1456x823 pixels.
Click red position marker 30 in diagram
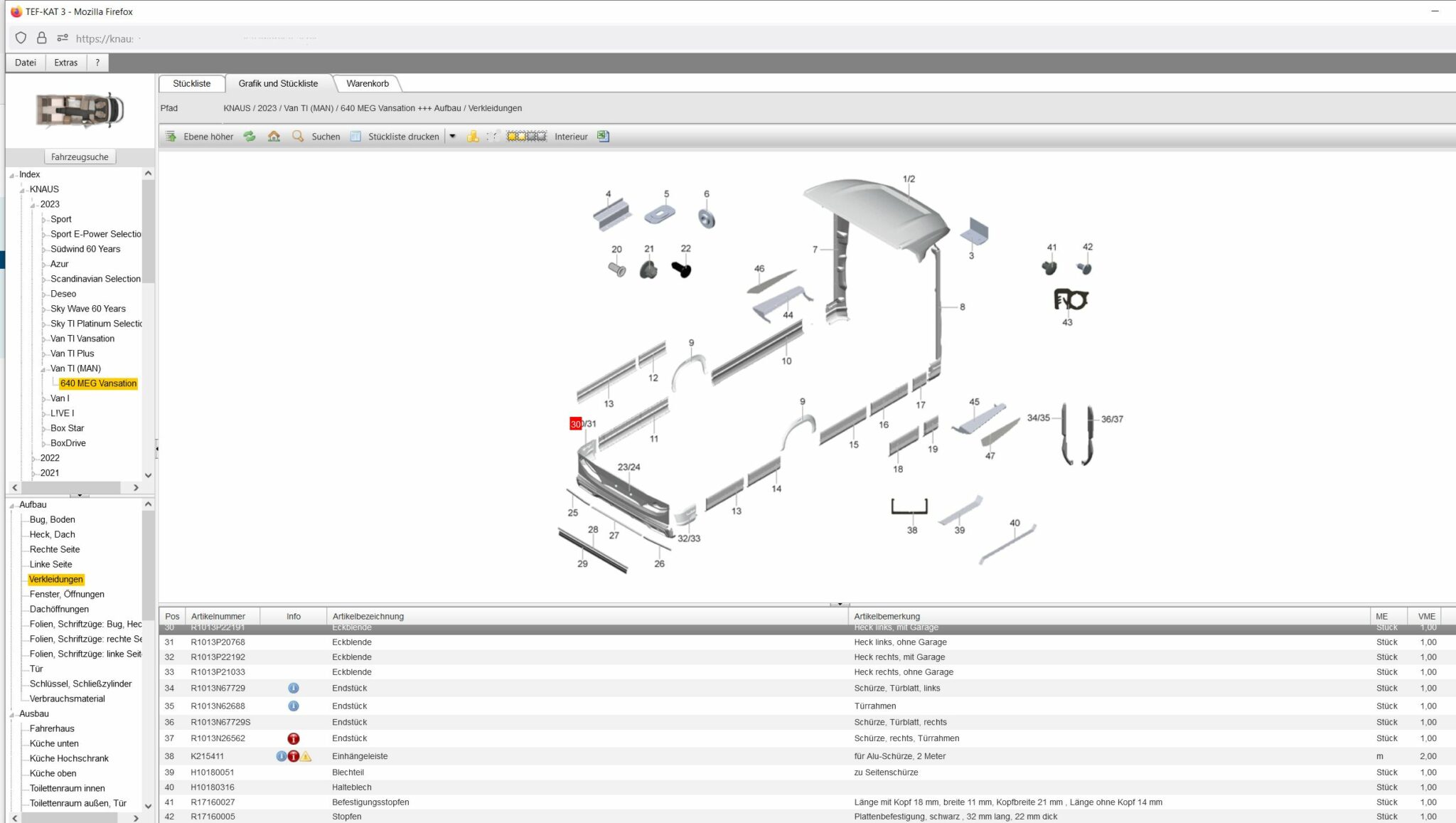[x=576, y=424]
